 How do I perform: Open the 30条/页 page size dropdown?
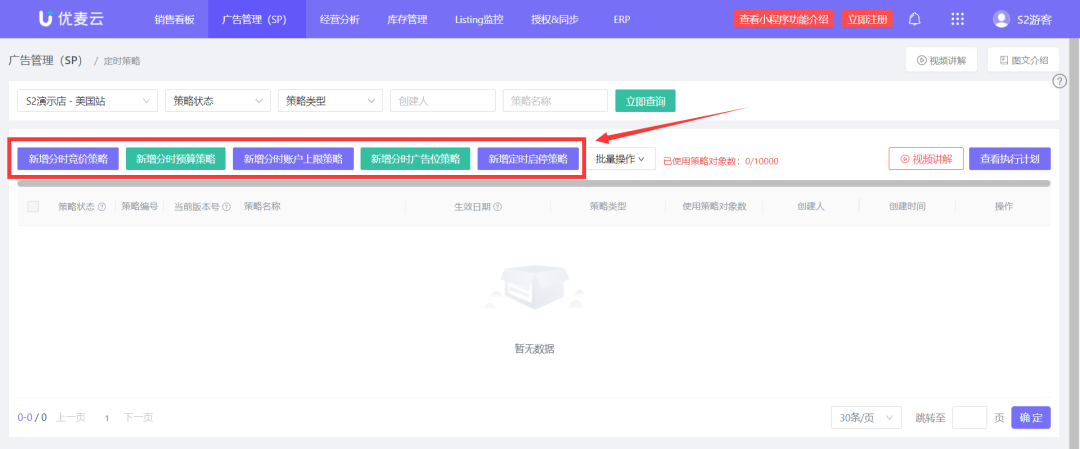[x=865, y=417]
